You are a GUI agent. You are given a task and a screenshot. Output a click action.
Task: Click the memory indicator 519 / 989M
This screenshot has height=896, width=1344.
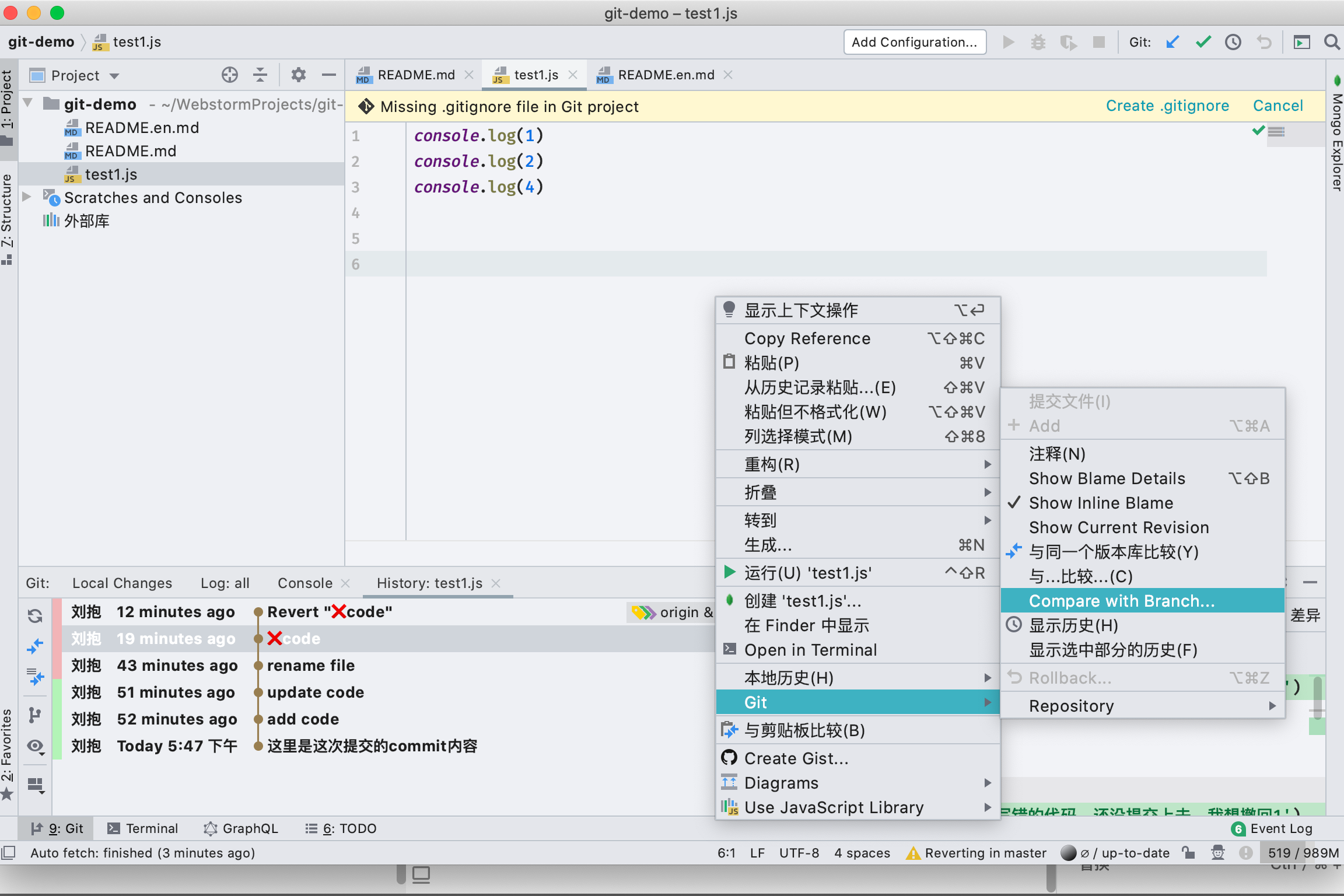pyautogui.click(x=1302, y=853)
